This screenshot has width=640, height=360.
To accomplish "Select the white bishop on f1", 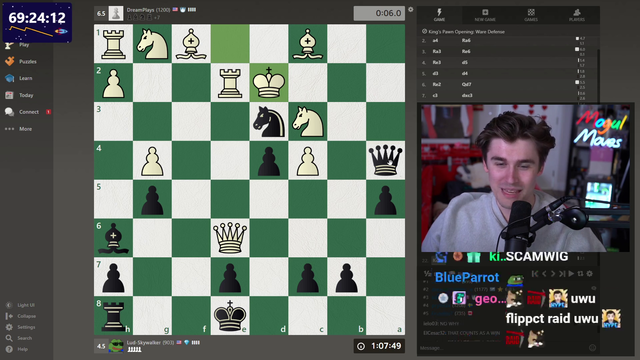I will pos(191,44).
